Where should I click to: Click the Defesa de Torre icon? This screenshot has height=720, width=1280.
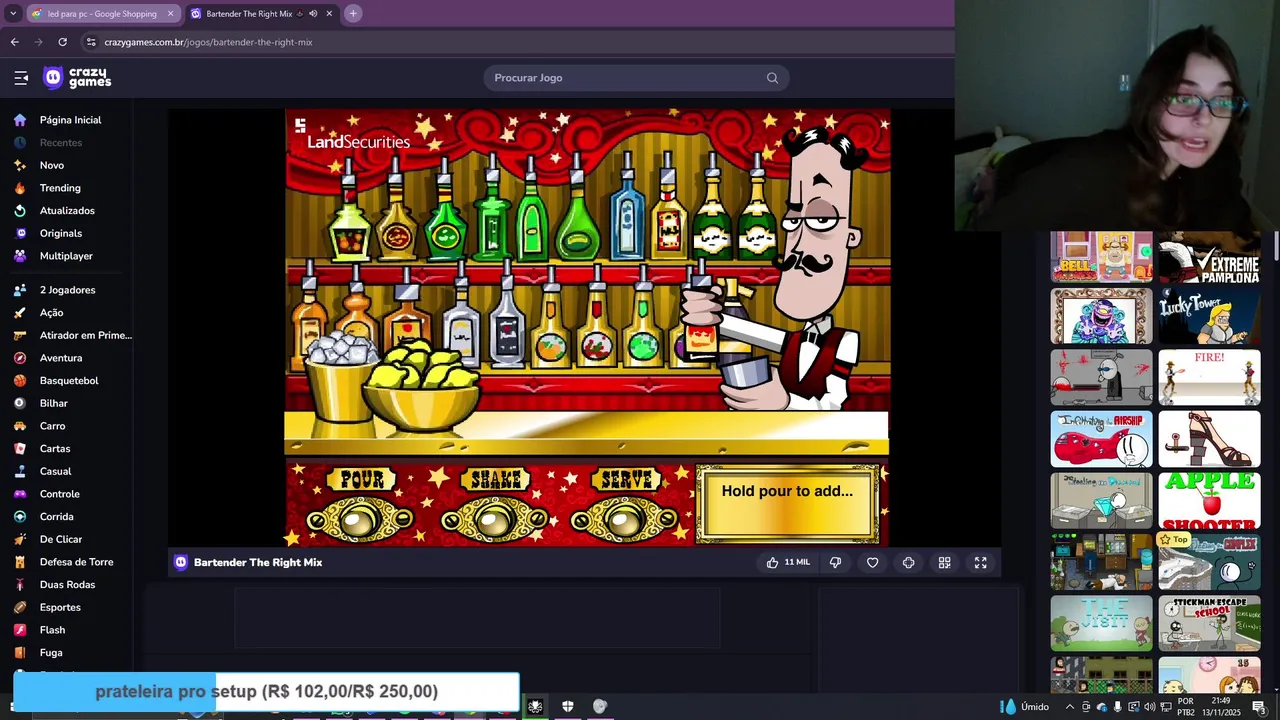(20, 562)
